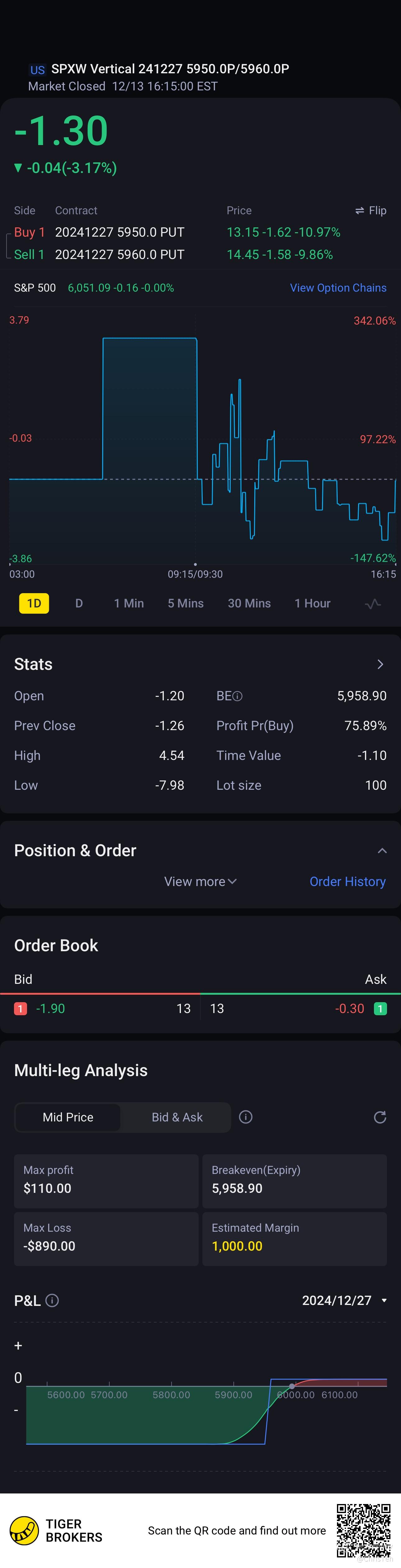Screen dimensions: 401x1568
Task: Switch analysis to Bid & Ask pricing
Action: pyautogui.click(x=177, y=1117)
